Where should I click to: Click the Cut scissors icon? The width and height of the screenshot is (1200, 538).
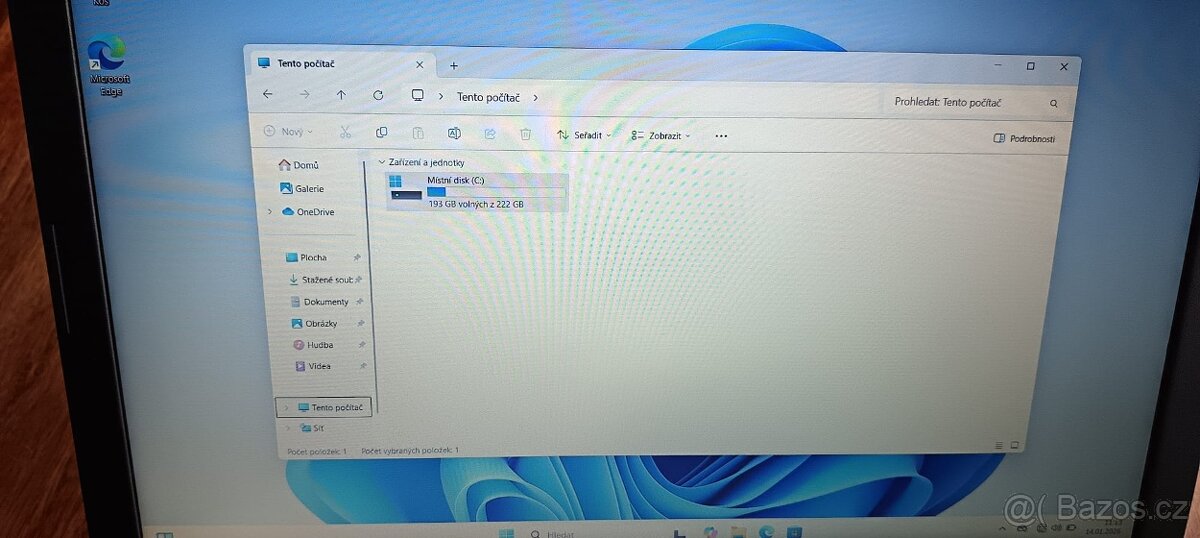[345, 132]
